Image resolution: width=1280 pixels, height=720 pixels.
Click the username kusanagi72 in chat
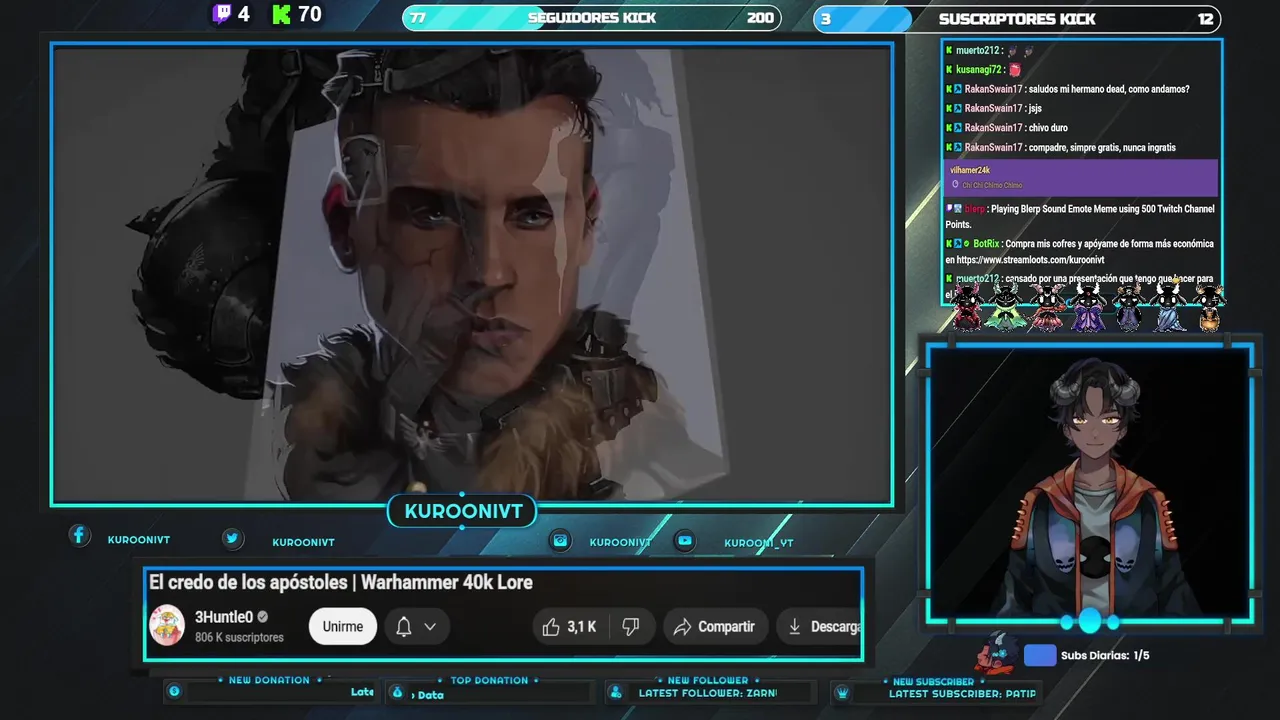coord(978,70)
